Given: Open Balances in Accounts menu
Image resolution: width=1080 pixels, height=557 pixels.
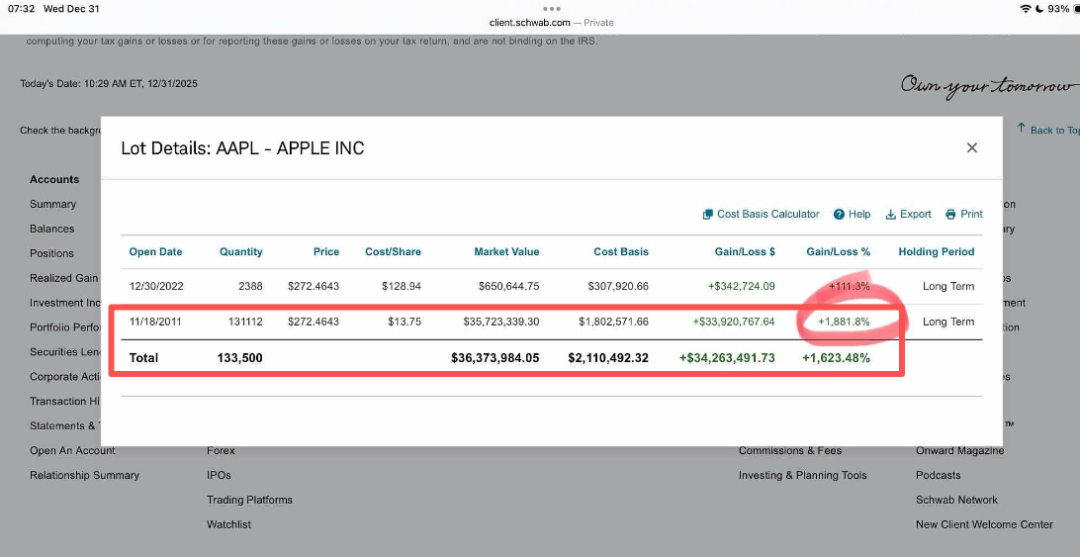Looking at the screenshot, I should [x=52, y=229].
